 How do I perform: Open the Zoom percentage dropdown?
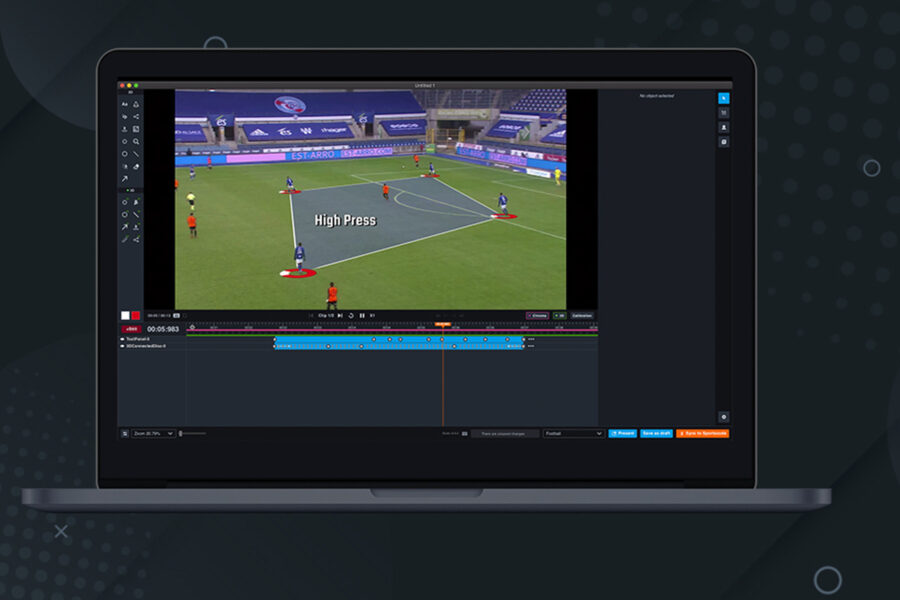click(153, 433)
